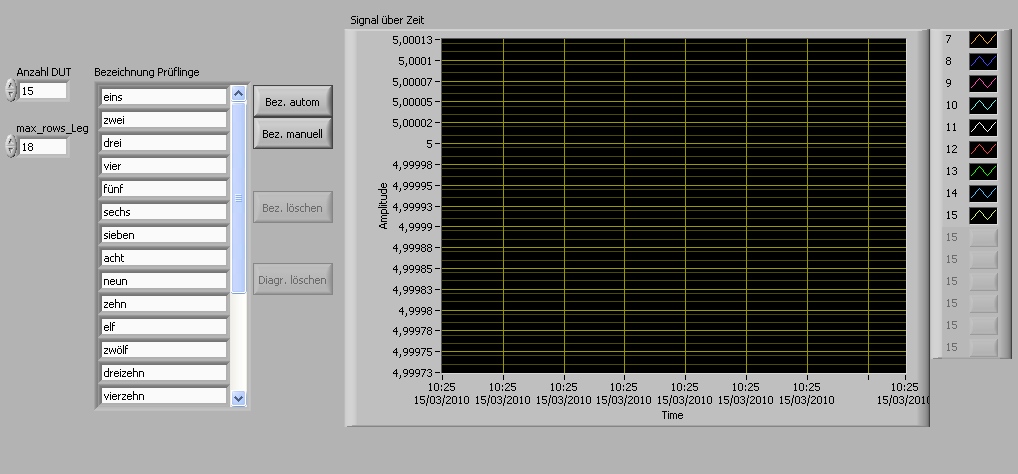
Task: Click the Diagr. löschen button
Action: (x=292, y=279)
